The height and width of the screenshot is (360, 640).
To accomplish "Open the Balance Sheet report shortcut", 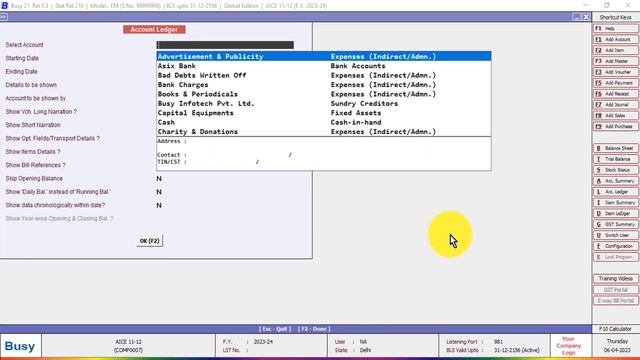I will [616, 148].
